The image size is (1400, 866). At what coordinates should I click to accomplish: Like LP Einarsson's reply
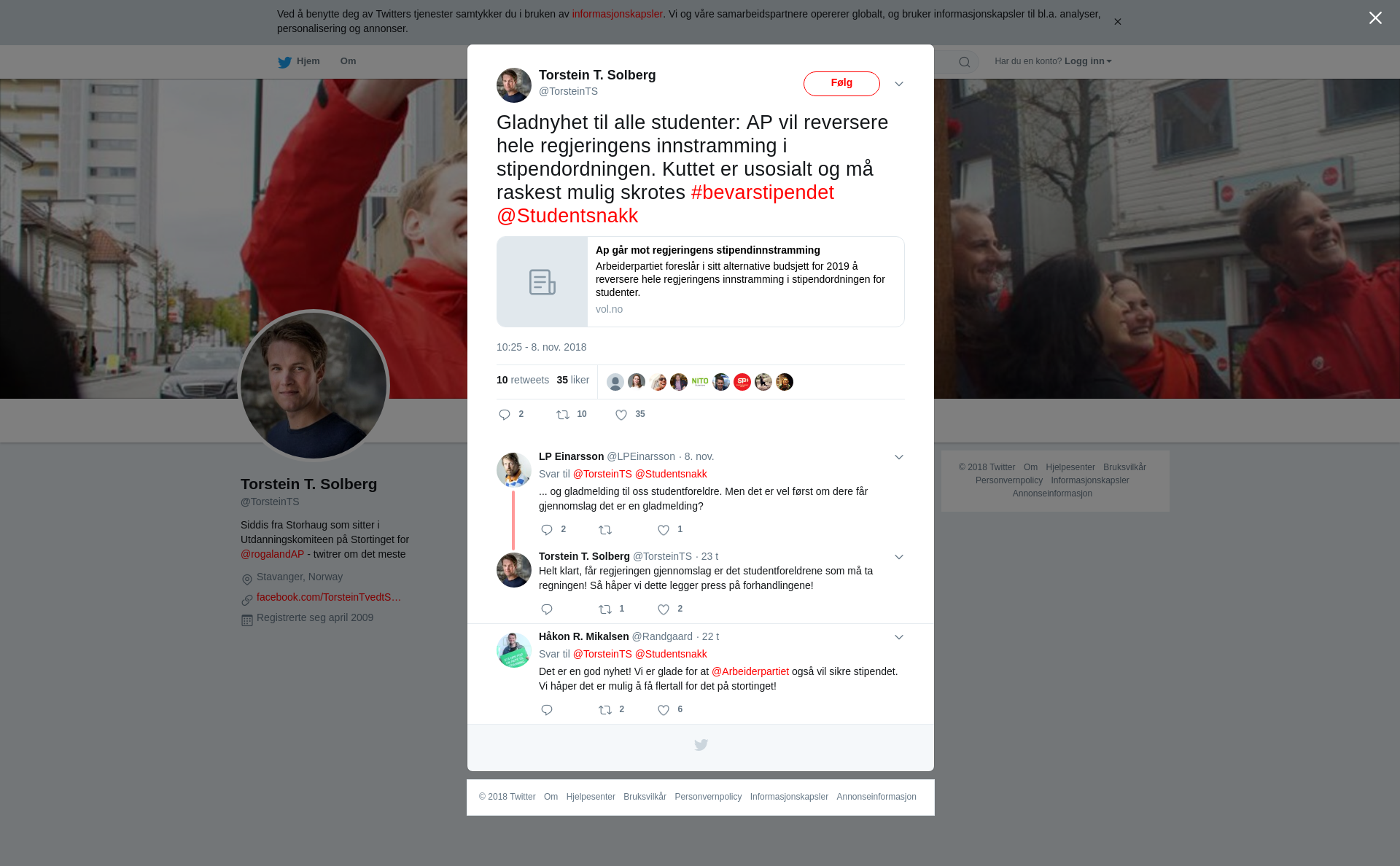664,530
